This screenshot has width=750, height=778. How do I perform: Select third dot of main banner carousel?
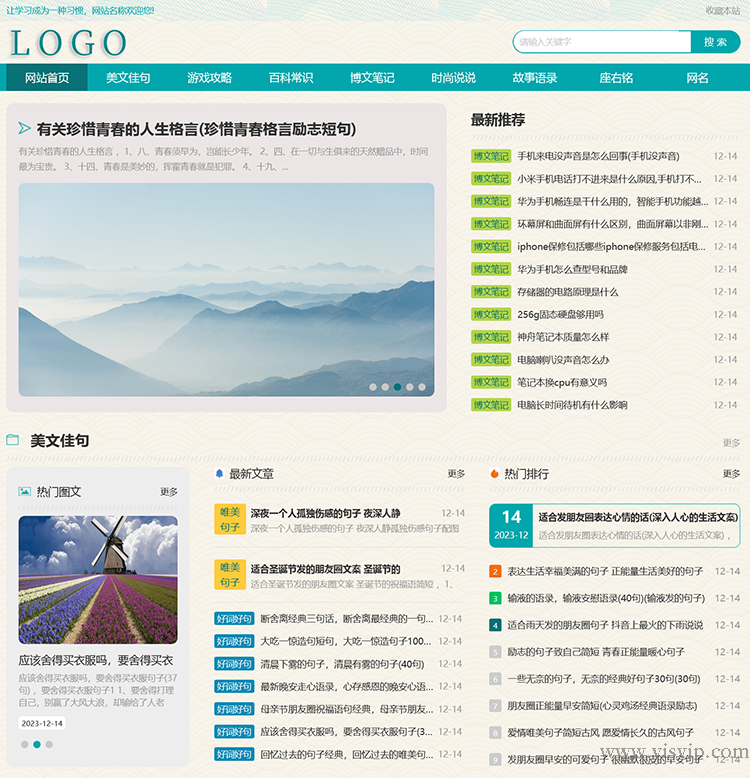point(397,387)
